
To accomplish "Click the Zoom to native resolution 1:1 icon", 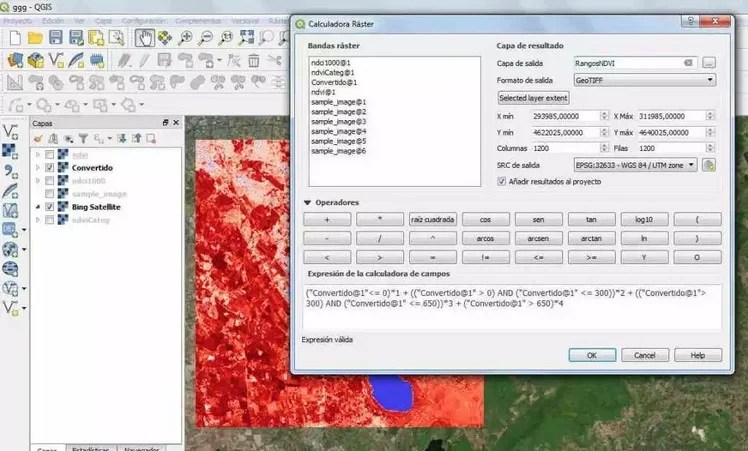I will pos(226,38).
